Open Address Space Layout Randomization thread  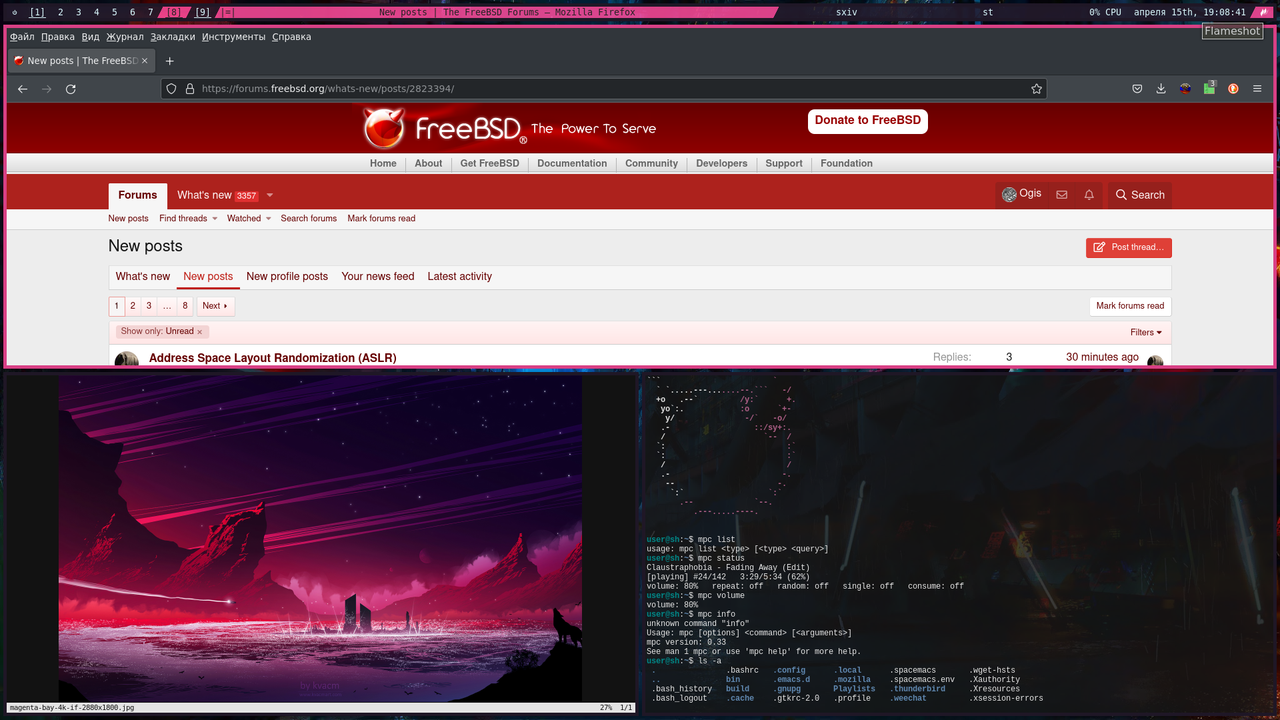(273, 358)
